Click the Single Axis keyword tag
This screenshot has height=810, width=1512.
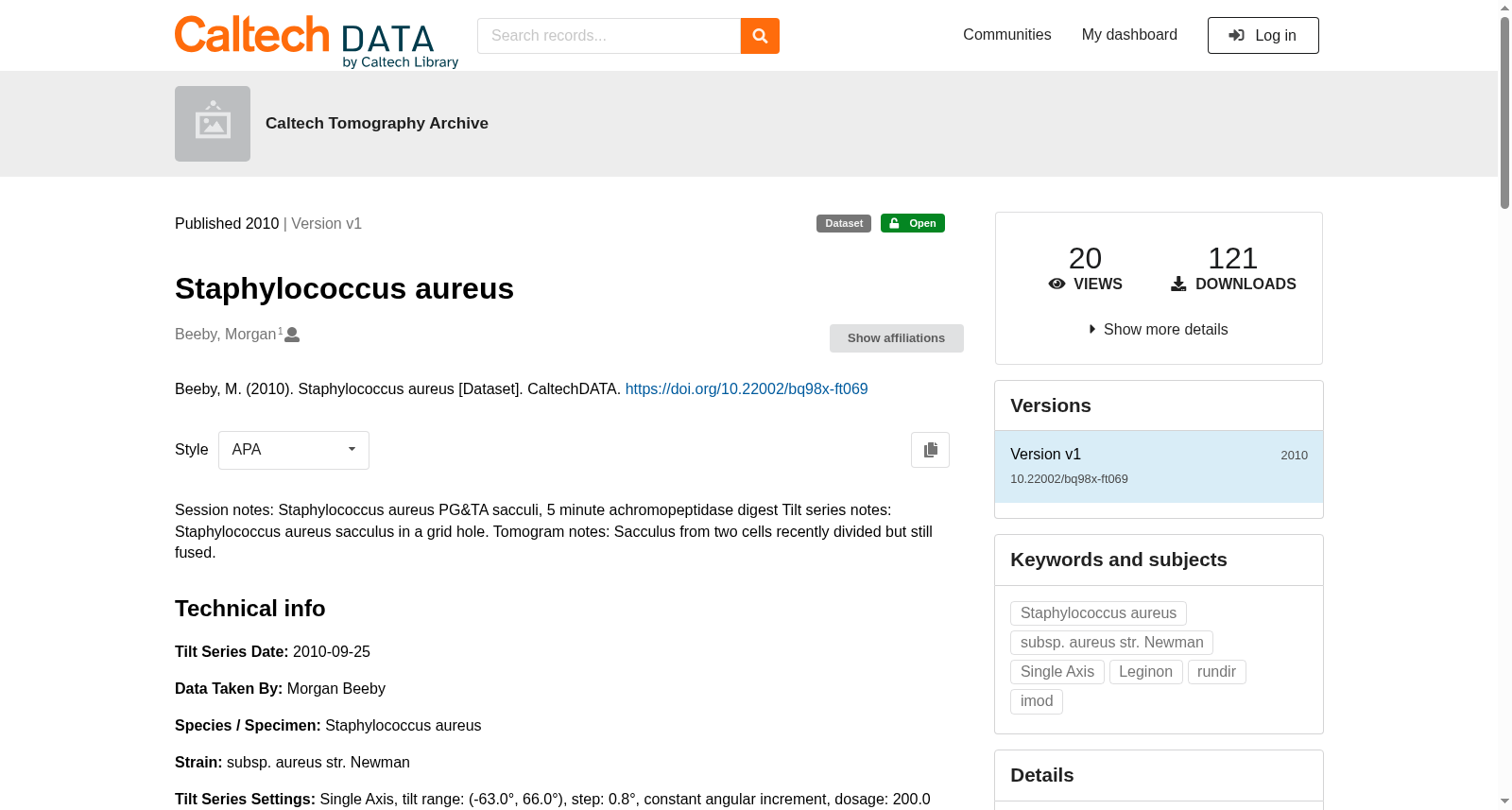tap(1057, 672)
